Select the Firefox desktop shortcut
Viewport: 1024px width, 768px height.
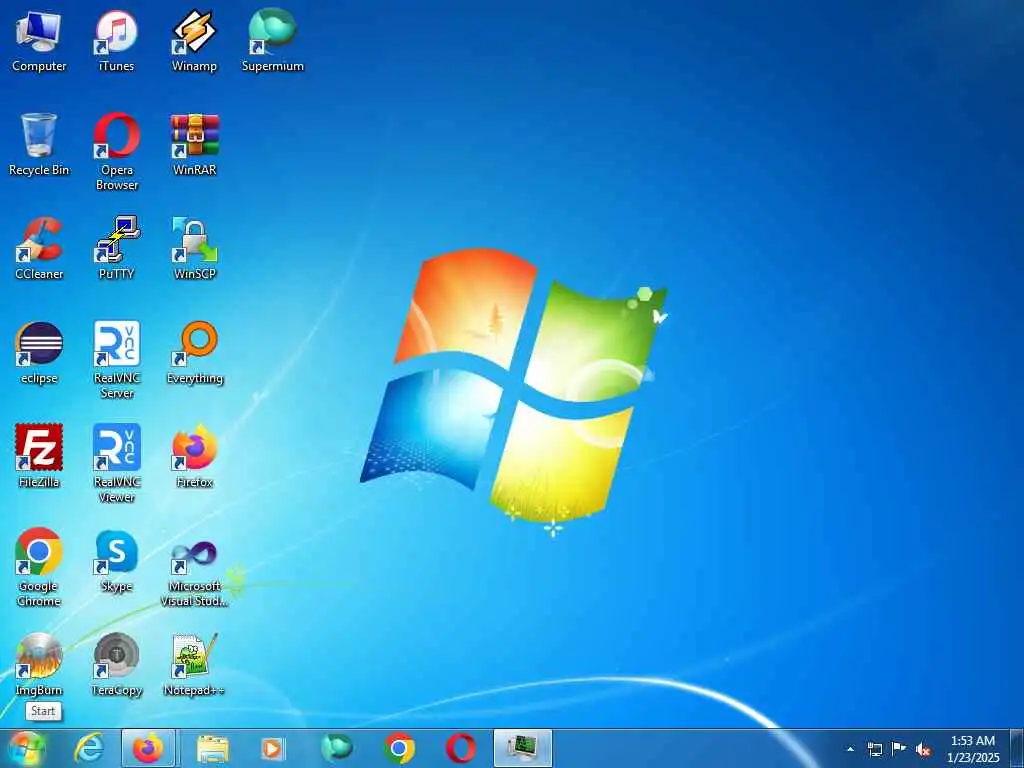[x=194, y=456]
